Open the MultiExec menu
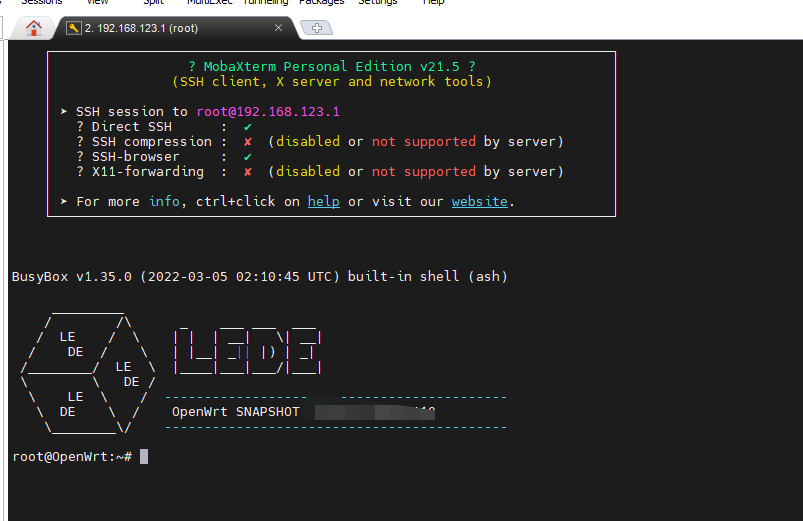 tap(209, 2)
